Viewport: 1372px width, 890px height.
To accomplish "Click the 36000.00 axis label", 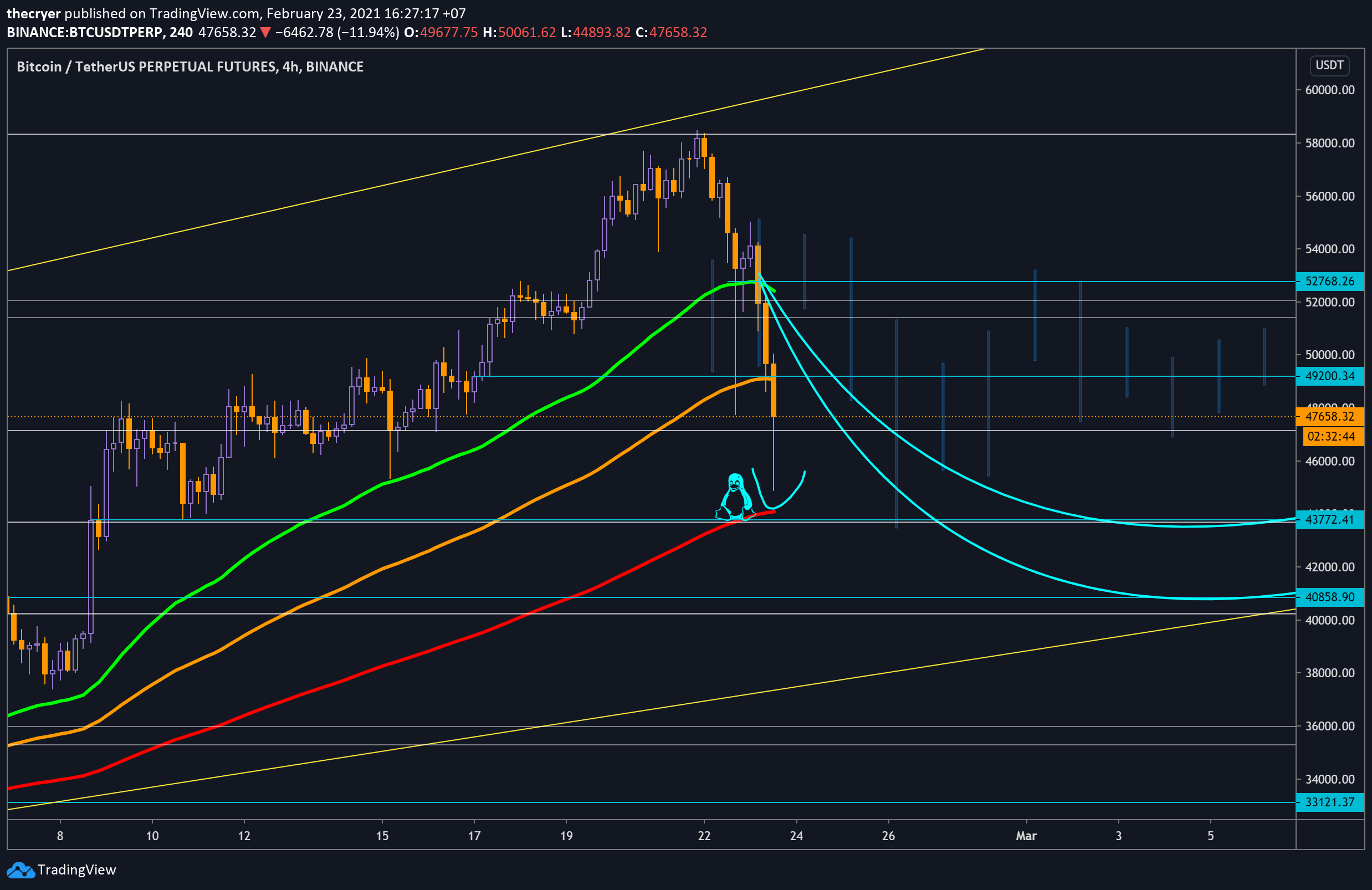I will click(1329, 727).
